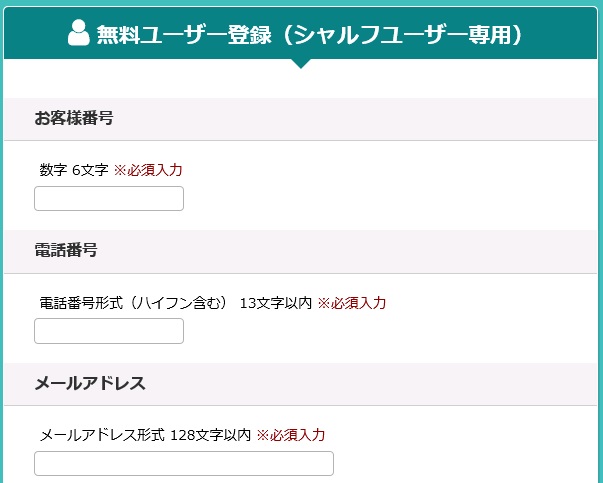The height and width of the screenshot is (483, 603).
Task: Click the メールアドレス形式 128文字以内 hint label
Action: coord(145,435)
